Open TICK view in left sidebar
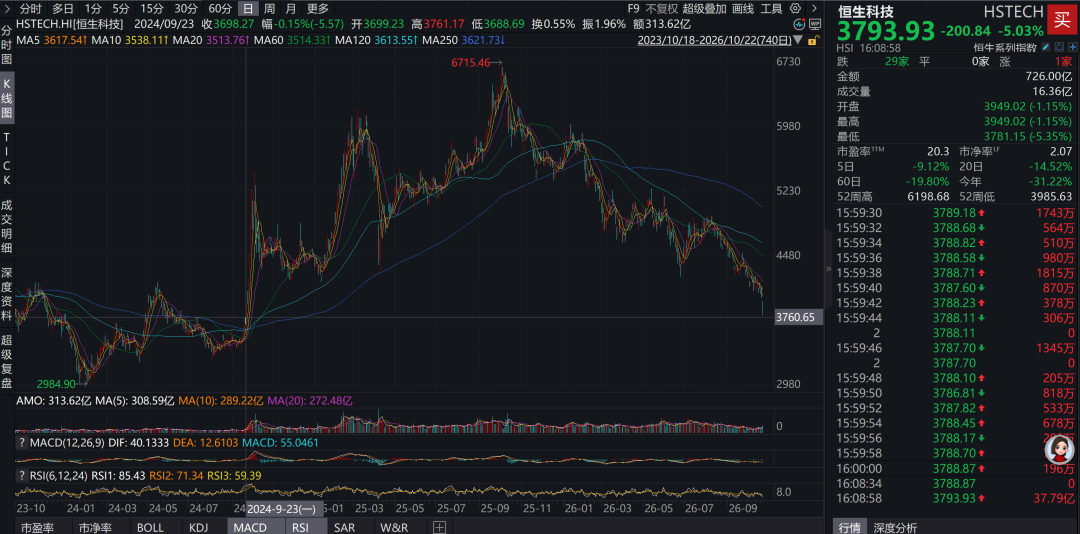Image resolution: width=1080 pixels, height=534 pixels. coord(6,158)
